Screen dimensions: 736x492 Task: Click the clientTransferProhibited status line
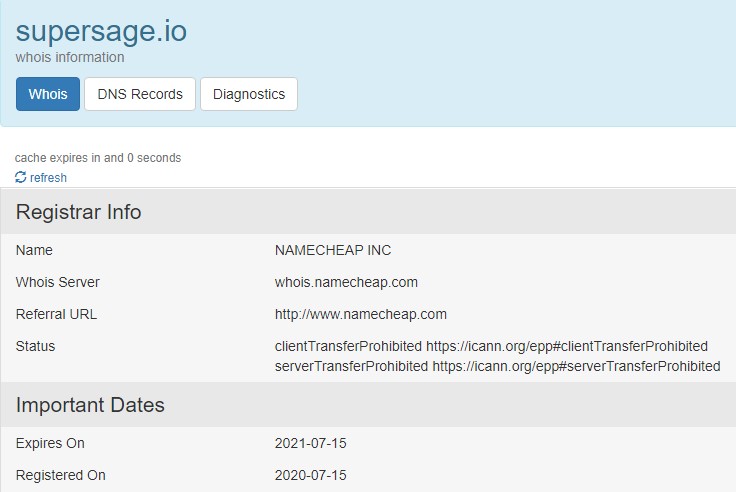491,346
